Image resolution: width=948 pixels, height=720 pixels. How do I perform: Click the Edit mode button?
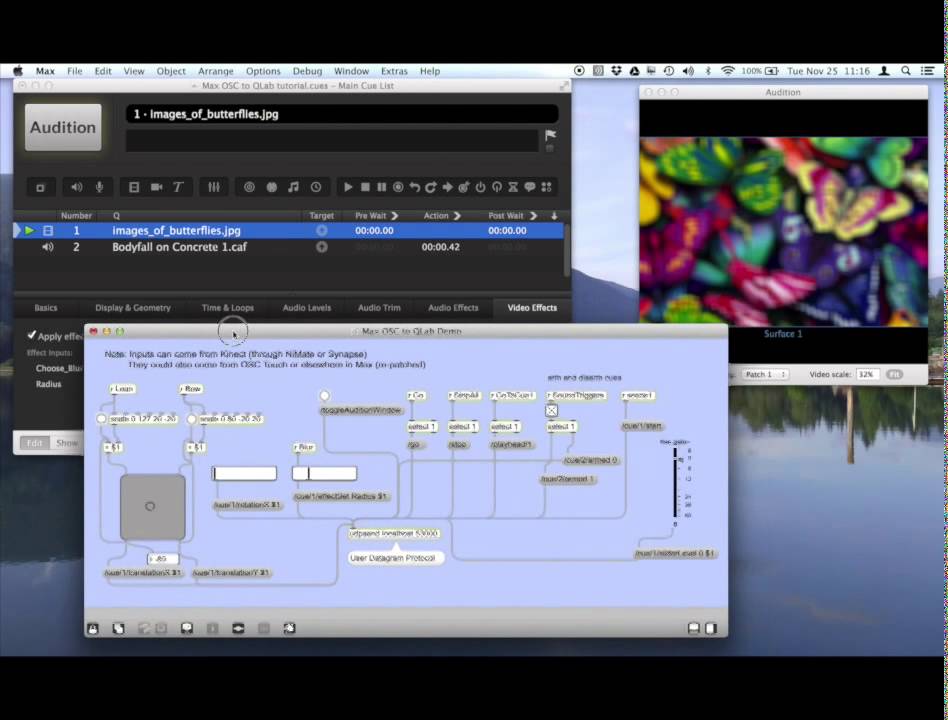click(x=34, y=443)
